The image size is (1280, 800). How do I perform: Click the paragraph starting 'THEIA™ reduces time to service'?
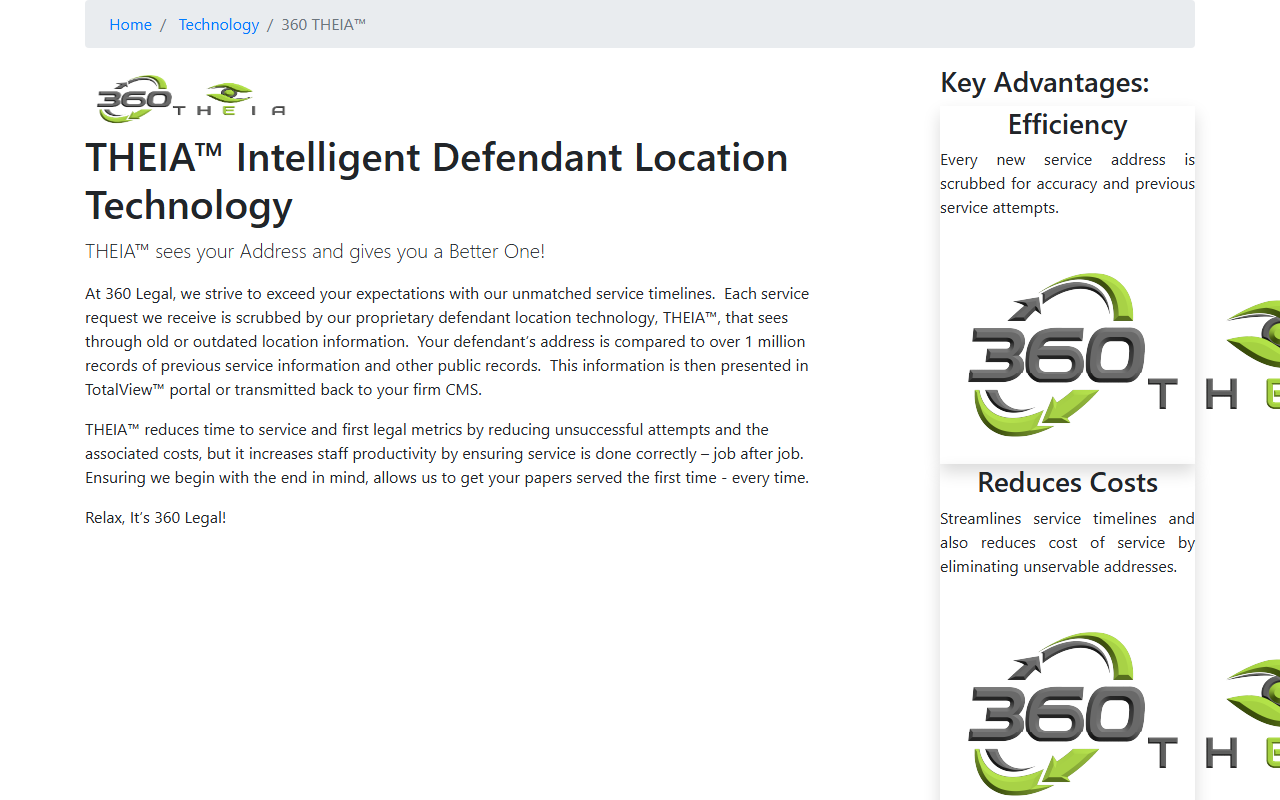[x=448, y=453]
